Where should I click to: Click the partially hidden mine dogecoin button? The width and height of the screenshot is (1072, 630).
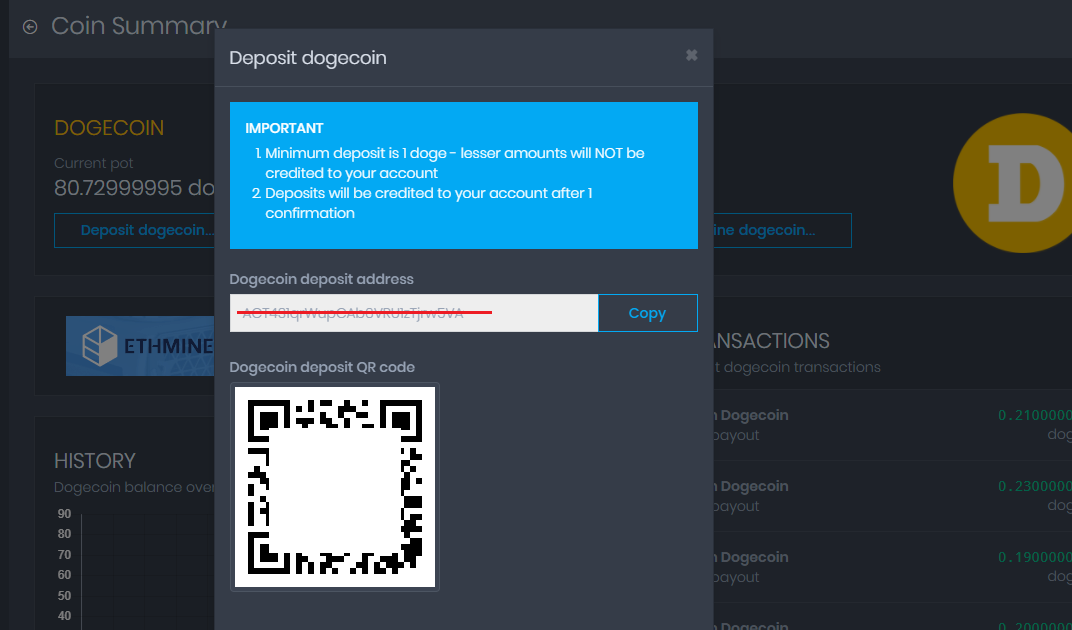782,231
